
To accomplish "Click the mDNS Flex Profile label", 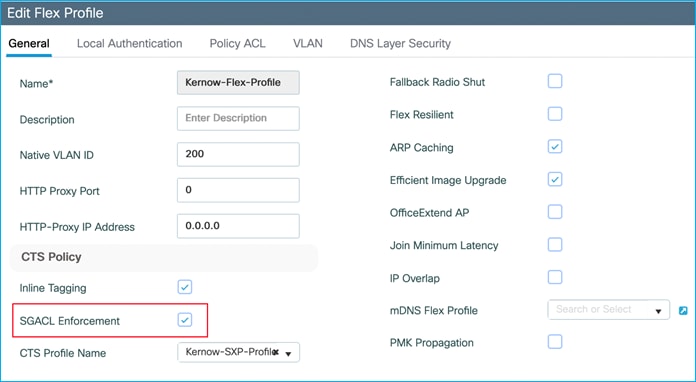I will pyautogui.click(x=434, y=311).
